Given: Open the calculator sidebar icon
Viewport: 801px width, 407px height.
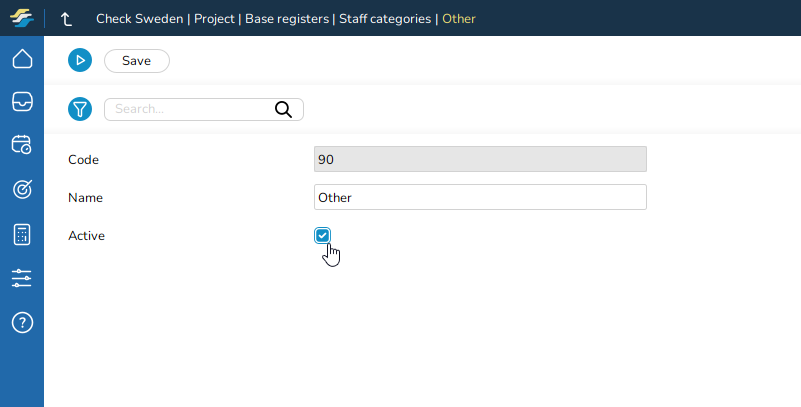Looking at the screenshot, I should (x=22, y=234).
